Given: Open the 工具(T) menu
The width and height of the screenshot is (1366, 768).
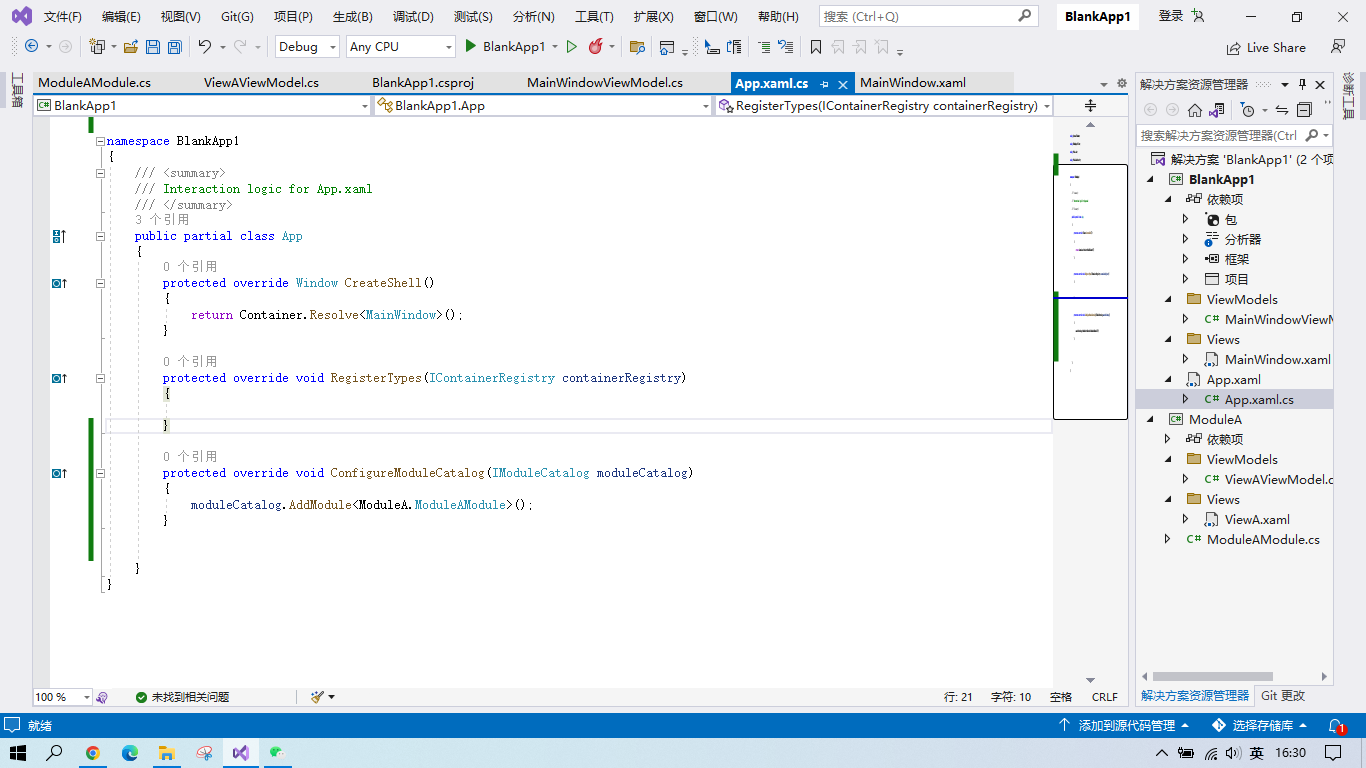Looking at the screenshot, I should click(x=594, y=16).
